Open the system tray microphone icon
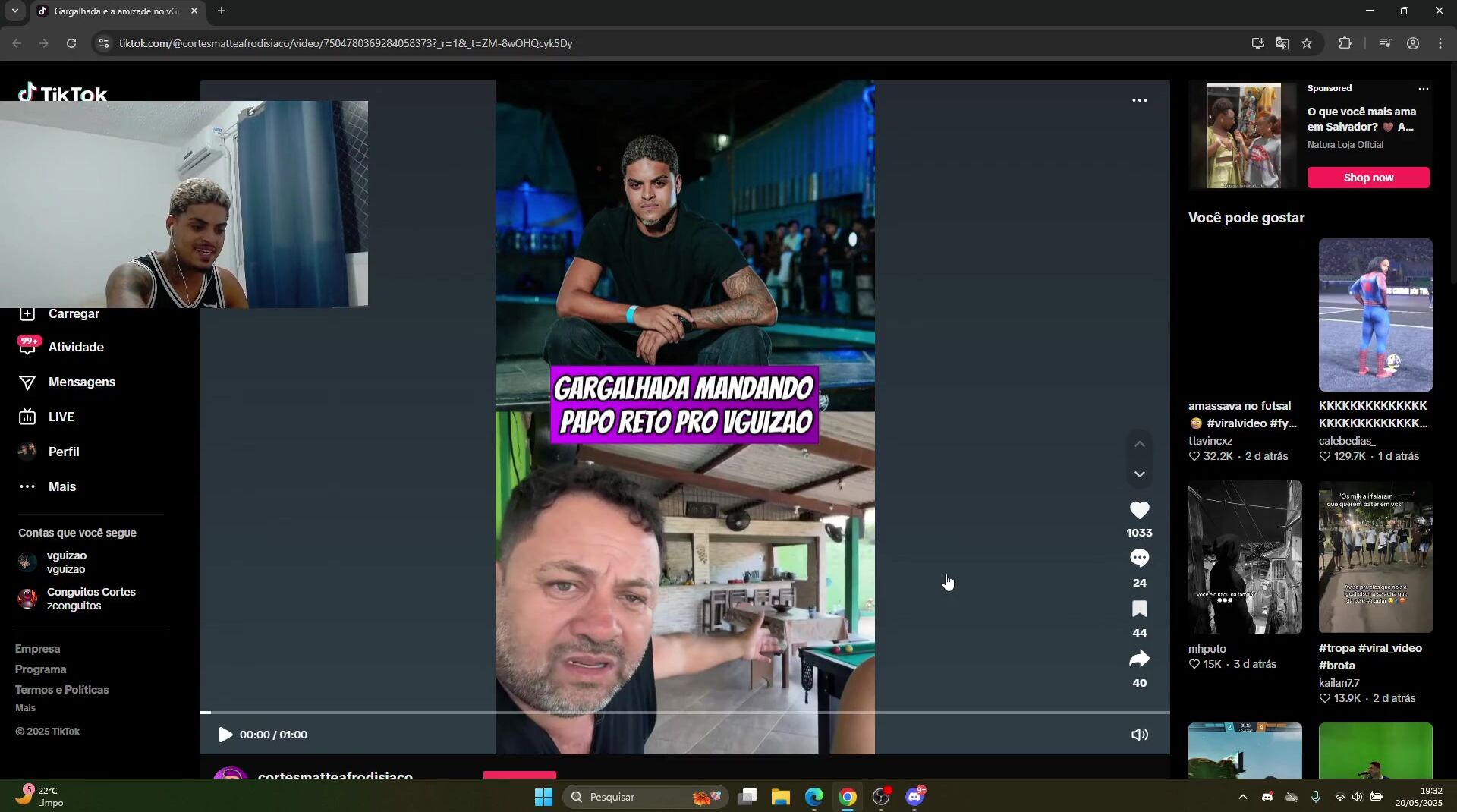Image resolution: width=1457 pixels, height=812 pixels. pyautogui.click(x=1315, y=797)
